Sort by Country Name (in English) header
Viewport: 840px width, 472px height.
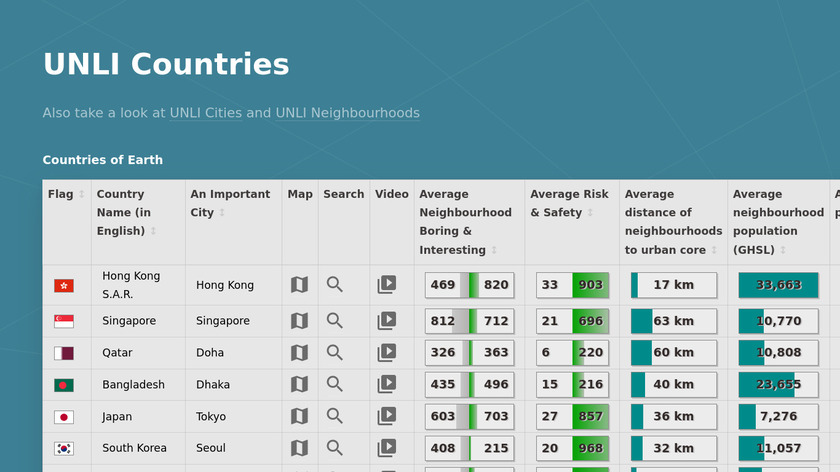click(124, 212)
